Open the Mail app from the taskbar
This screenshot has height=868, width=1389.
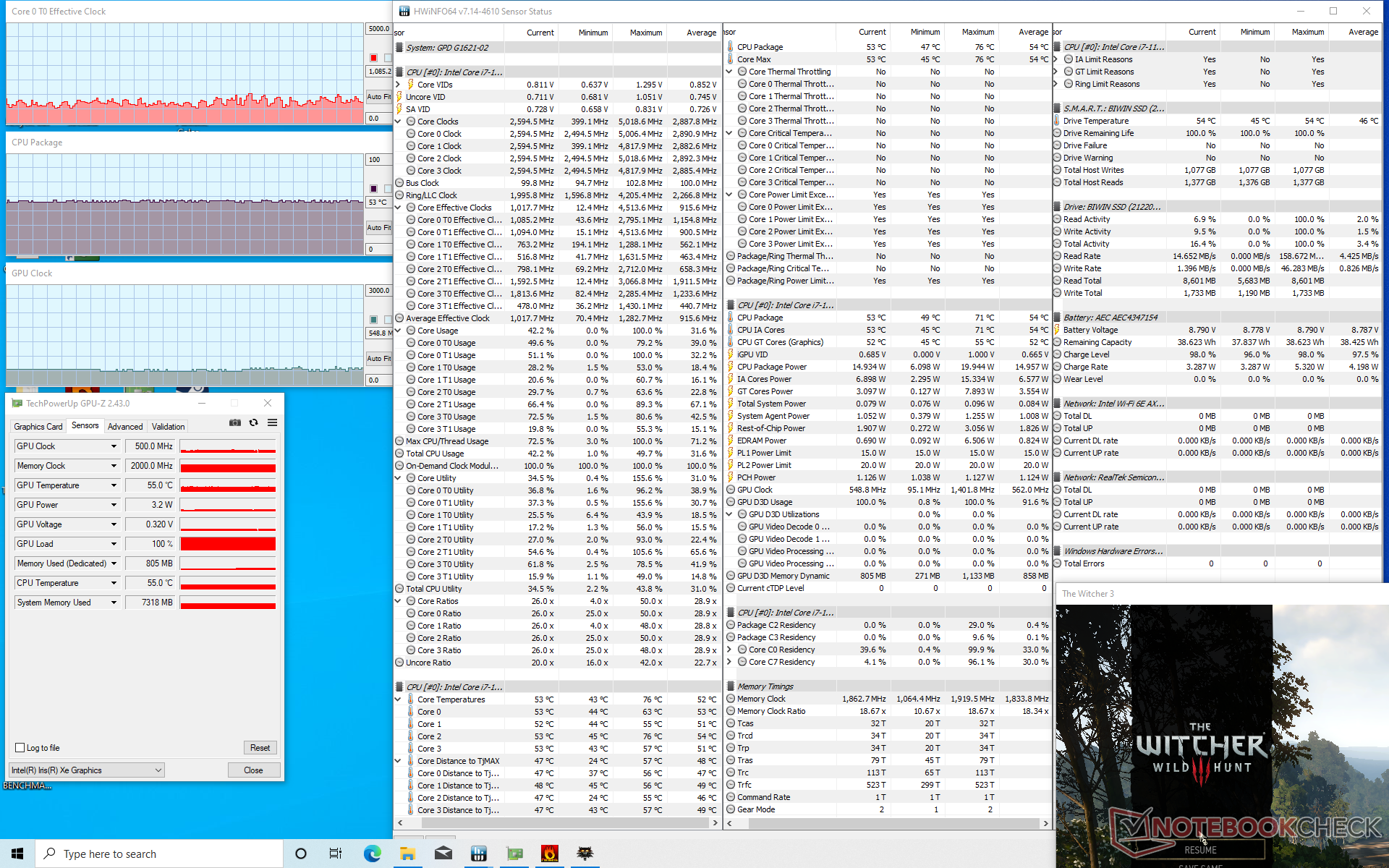(x=443, y=854)
